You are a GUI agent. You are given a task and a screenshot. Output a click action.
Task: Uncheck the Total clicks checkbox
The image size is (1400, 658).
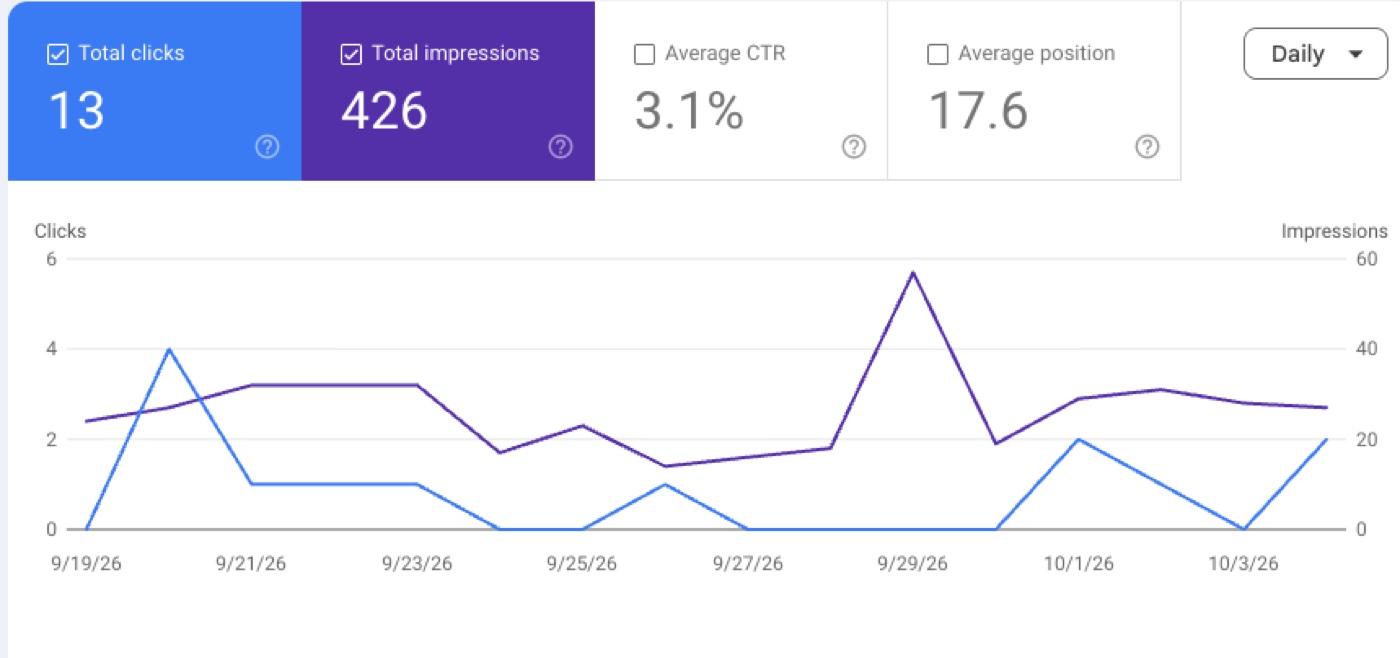click(58, 55)
